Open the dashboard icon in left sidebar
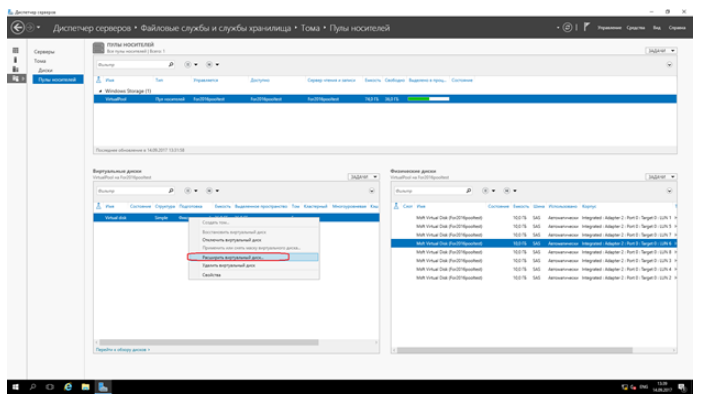The height and width of the screenshot is (410, 702). [15, 50]
